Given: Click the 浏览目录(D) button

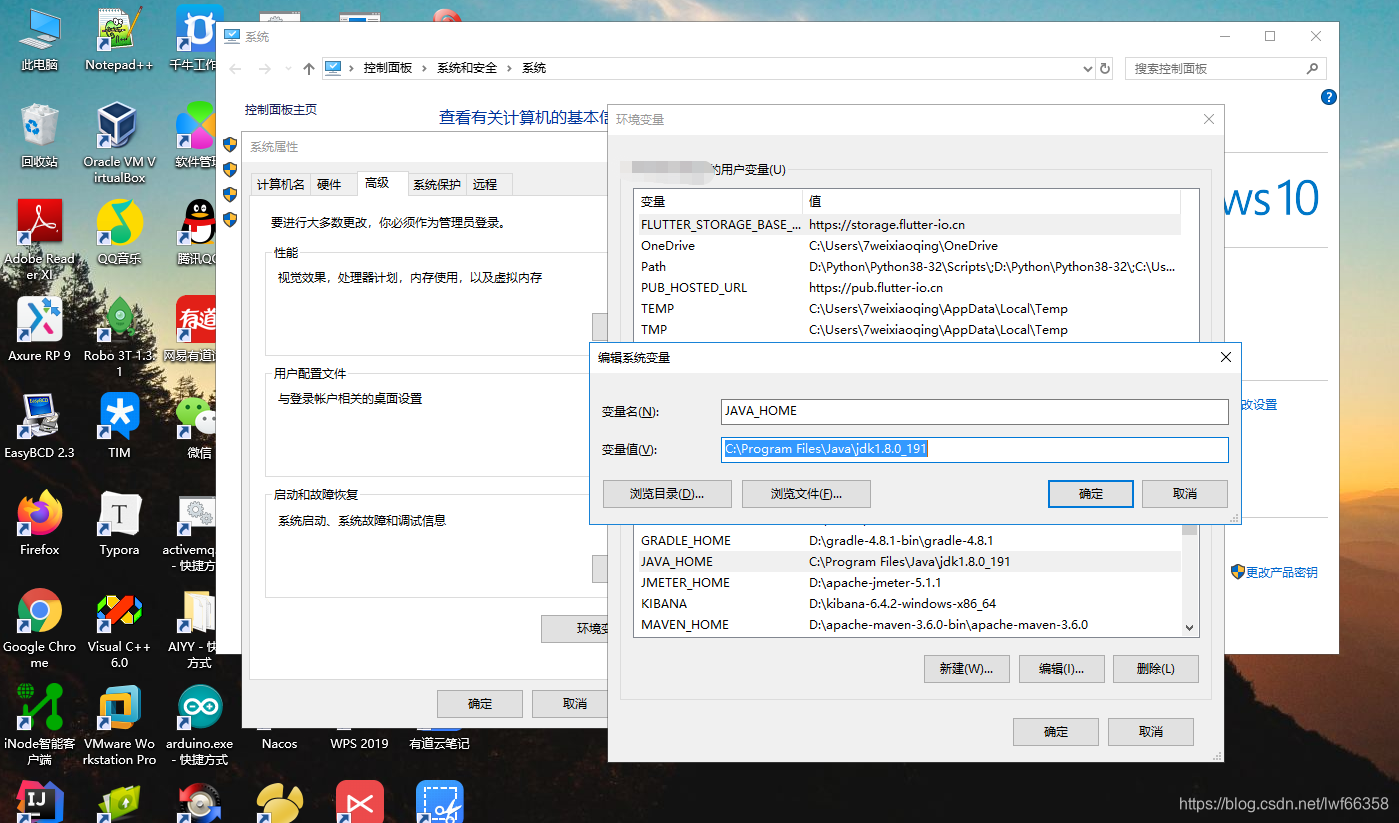Looking at the screenshot, I should pos(667,493).
